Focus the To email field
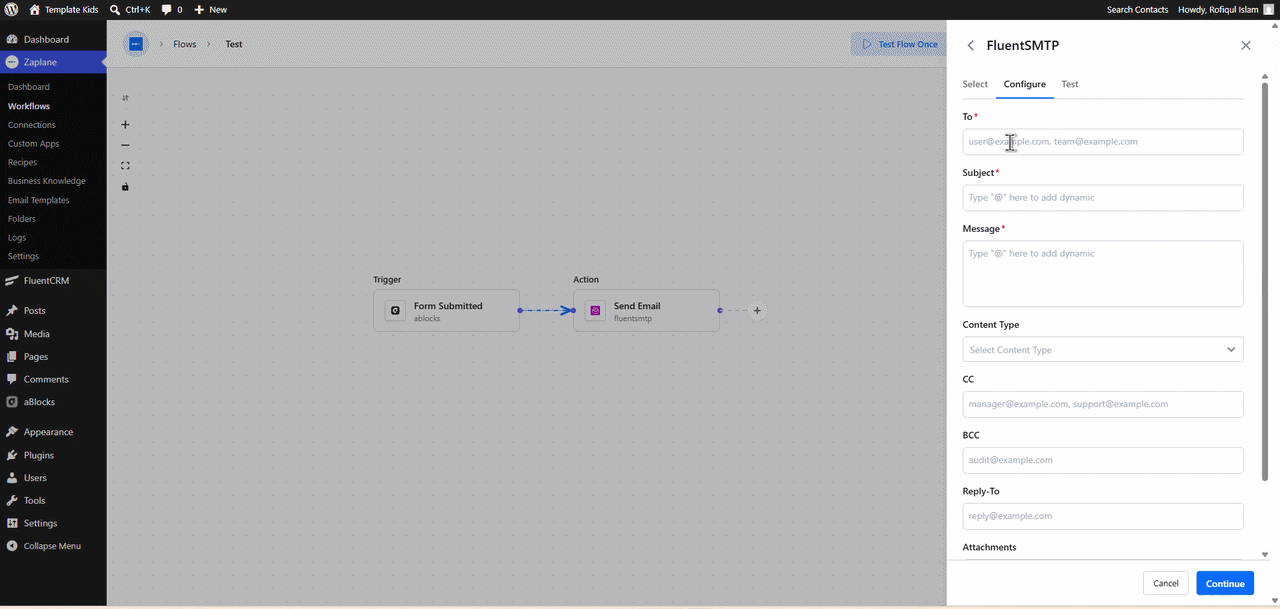 tap(1103, 142)
